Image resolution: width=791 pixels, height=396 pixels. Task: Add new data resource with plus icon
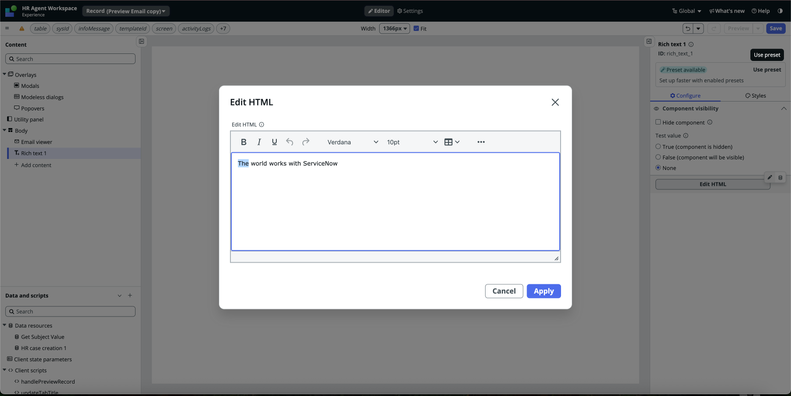pos(130,296)
